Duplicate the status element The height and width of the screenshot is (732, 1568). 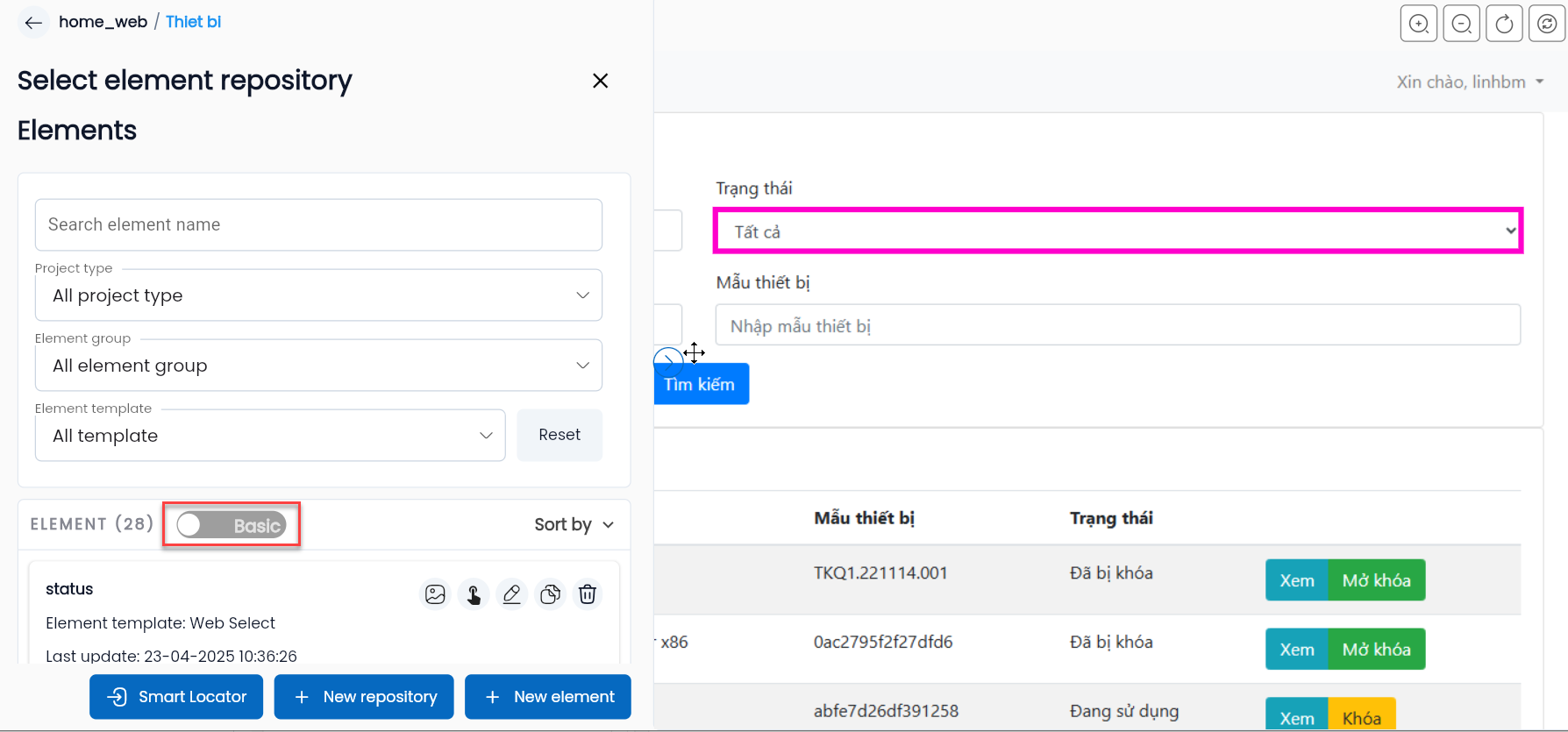point(550,594)
